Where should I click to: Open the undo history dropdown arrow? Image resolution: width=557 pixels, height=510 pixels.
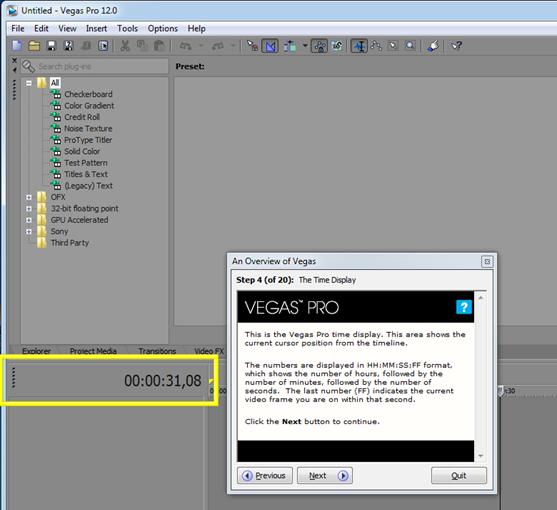coord(201,46)
